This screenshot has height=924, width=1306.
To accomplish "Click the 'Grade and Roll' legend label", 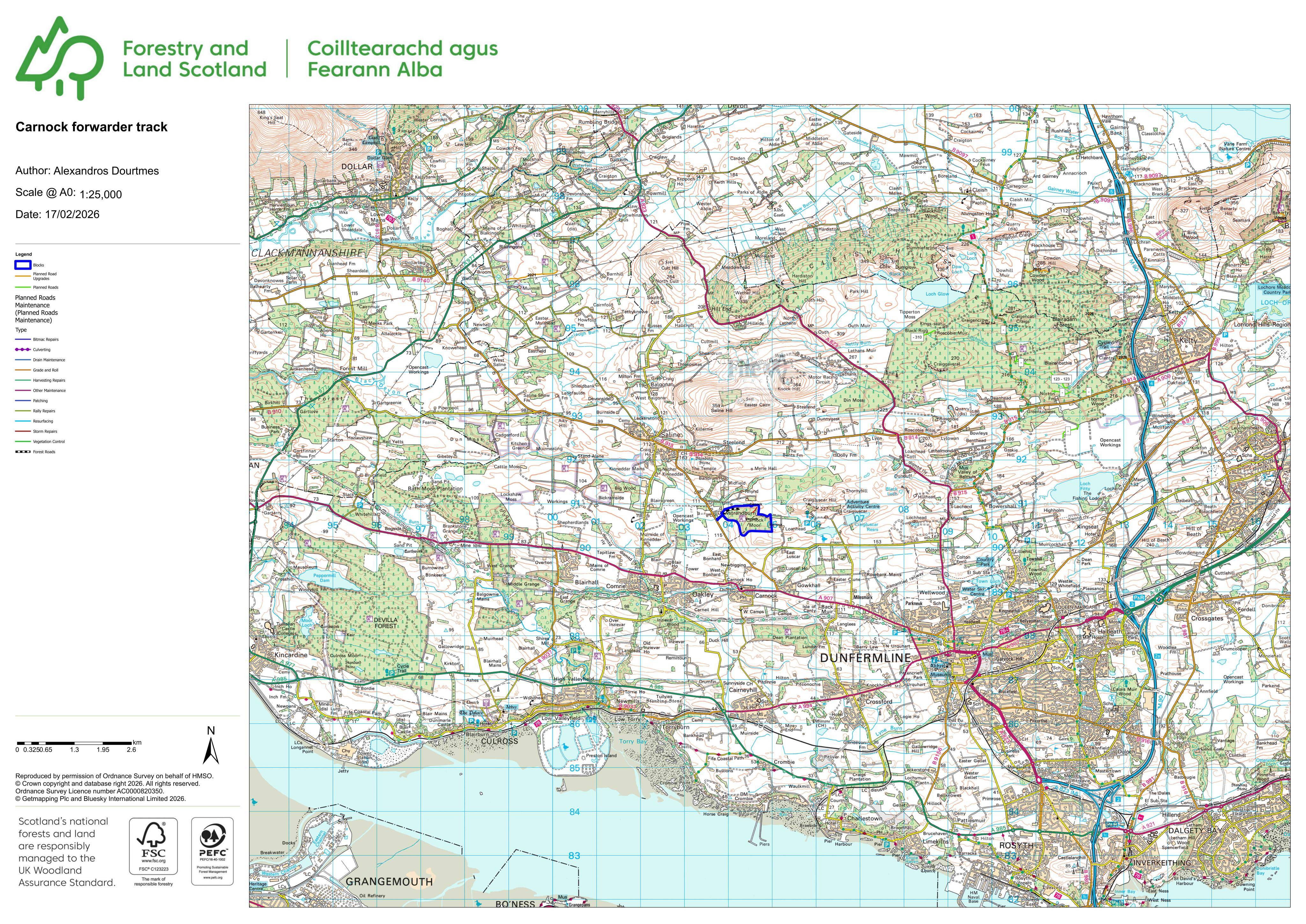I will 46,370.
